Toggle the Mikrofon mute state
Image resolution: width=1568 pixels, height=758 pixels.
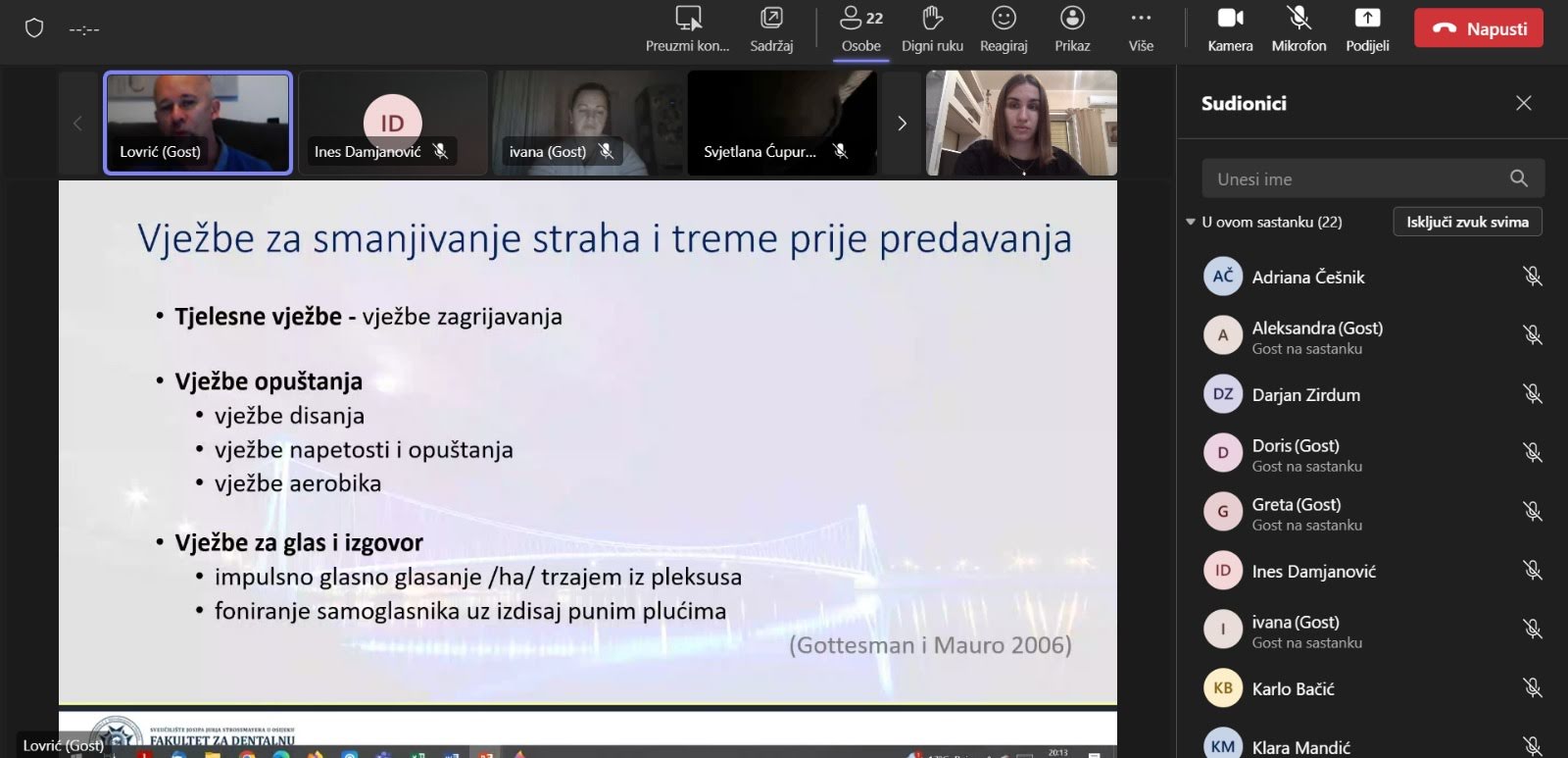(x=1298, y=19)
